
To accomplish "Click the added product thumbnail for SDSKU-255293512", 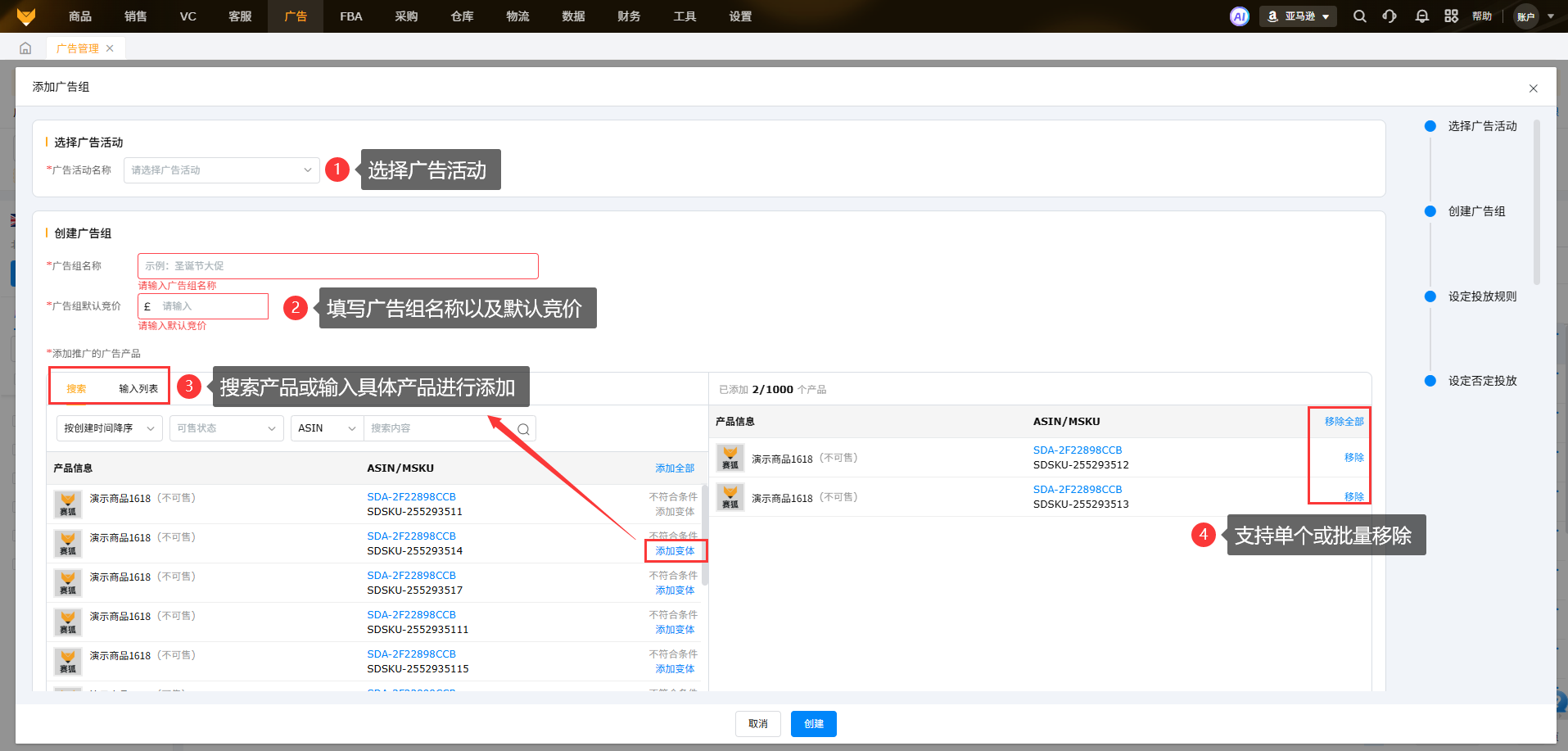I will pyautogui.click(x=730, y=458).
